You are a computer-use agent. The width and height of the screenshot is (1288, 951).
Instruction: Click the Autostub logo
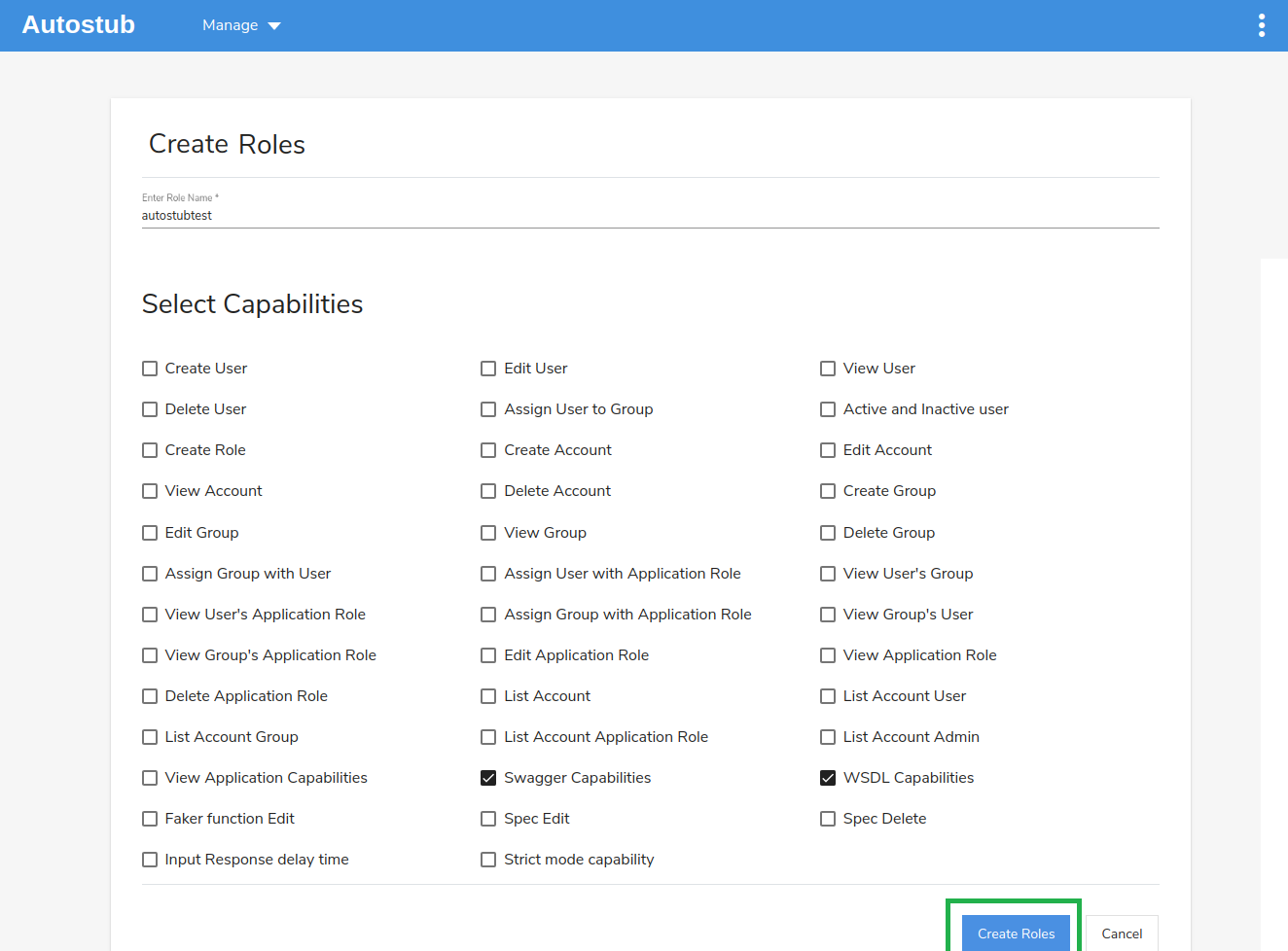pyautogui.click(x=79, y=25)
